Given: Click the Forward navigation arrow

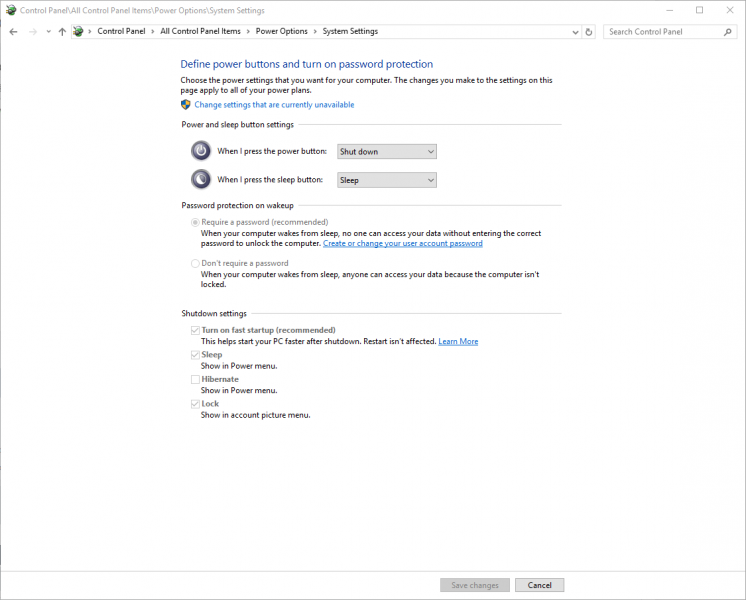Looking at the screenshot, I should [x=33, y=32].
